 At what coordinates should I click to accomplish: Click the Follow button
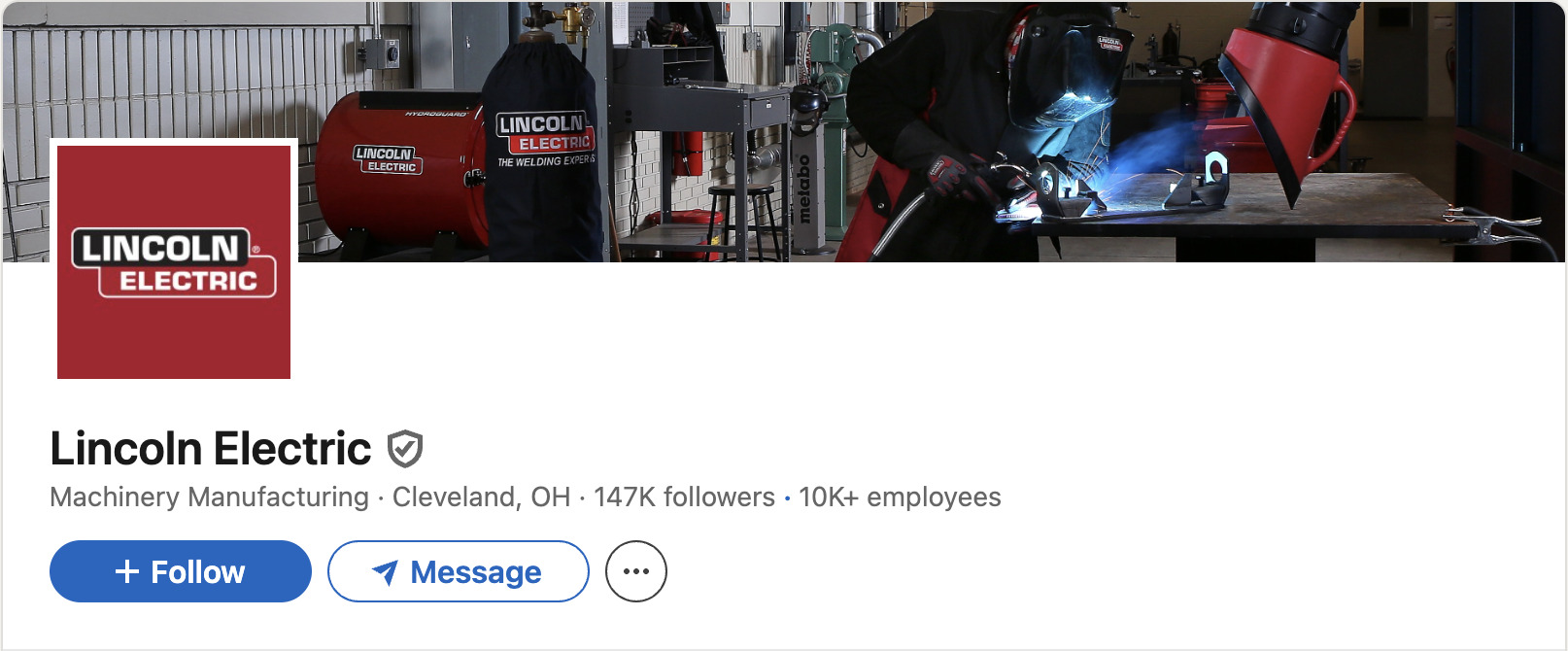[x=181, y=571]
